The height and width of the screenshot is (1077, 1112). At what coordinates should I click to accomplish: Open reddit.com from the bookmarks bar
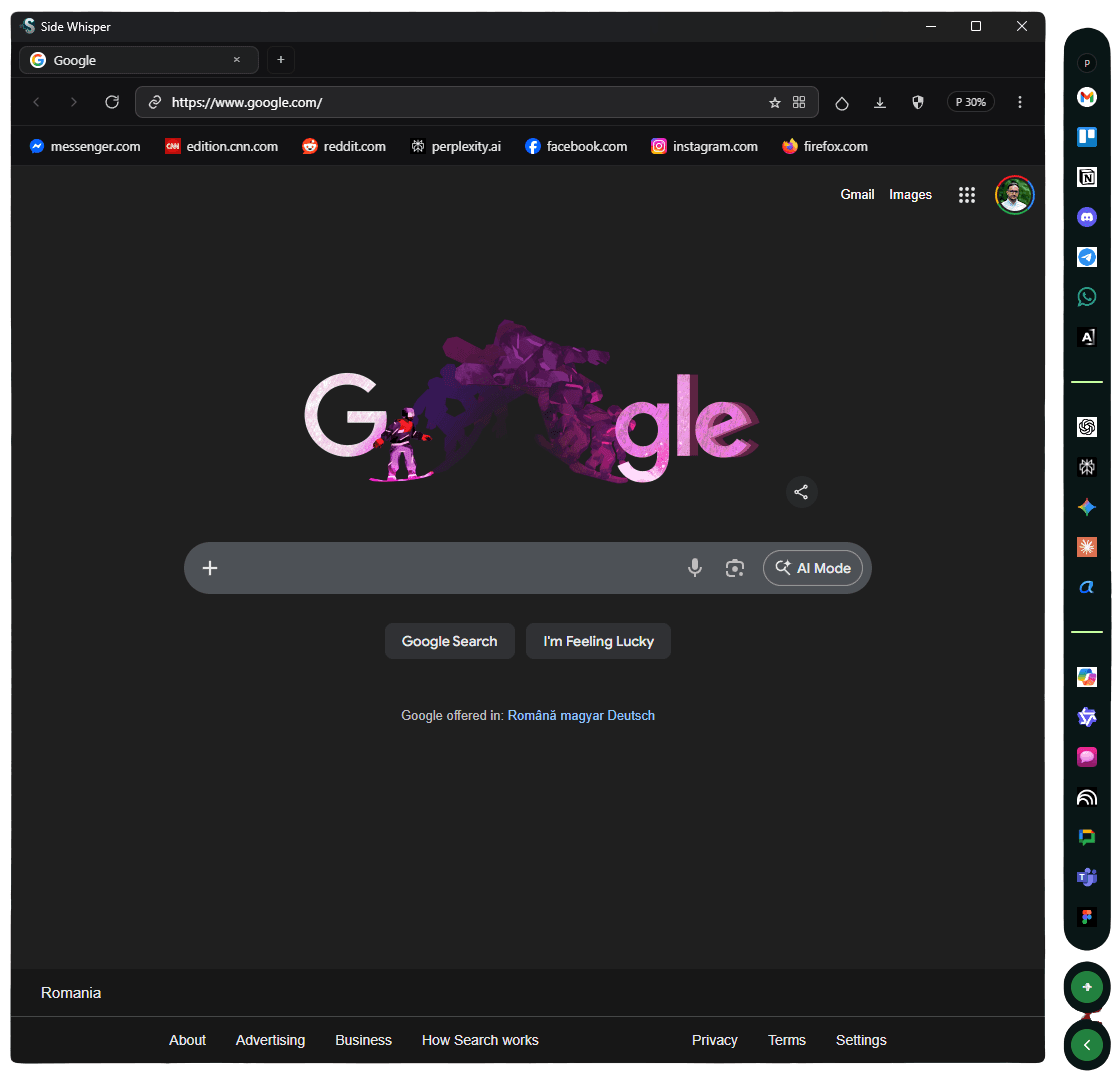(343, 145)
